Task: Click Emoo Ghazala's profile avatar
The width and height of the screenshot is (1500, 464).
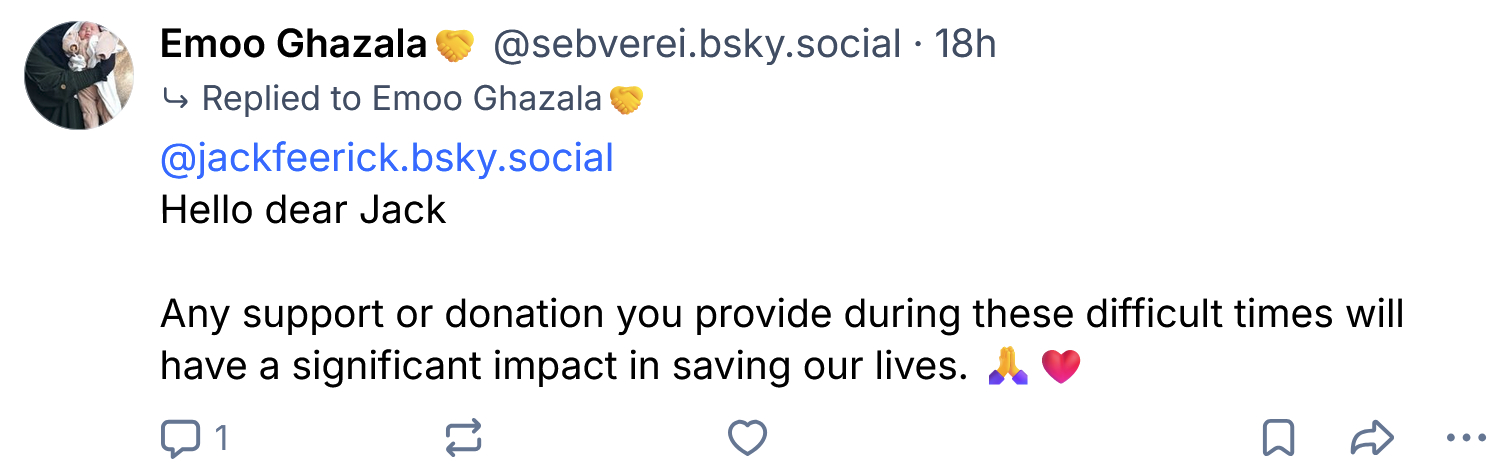Action: [80, 76]
